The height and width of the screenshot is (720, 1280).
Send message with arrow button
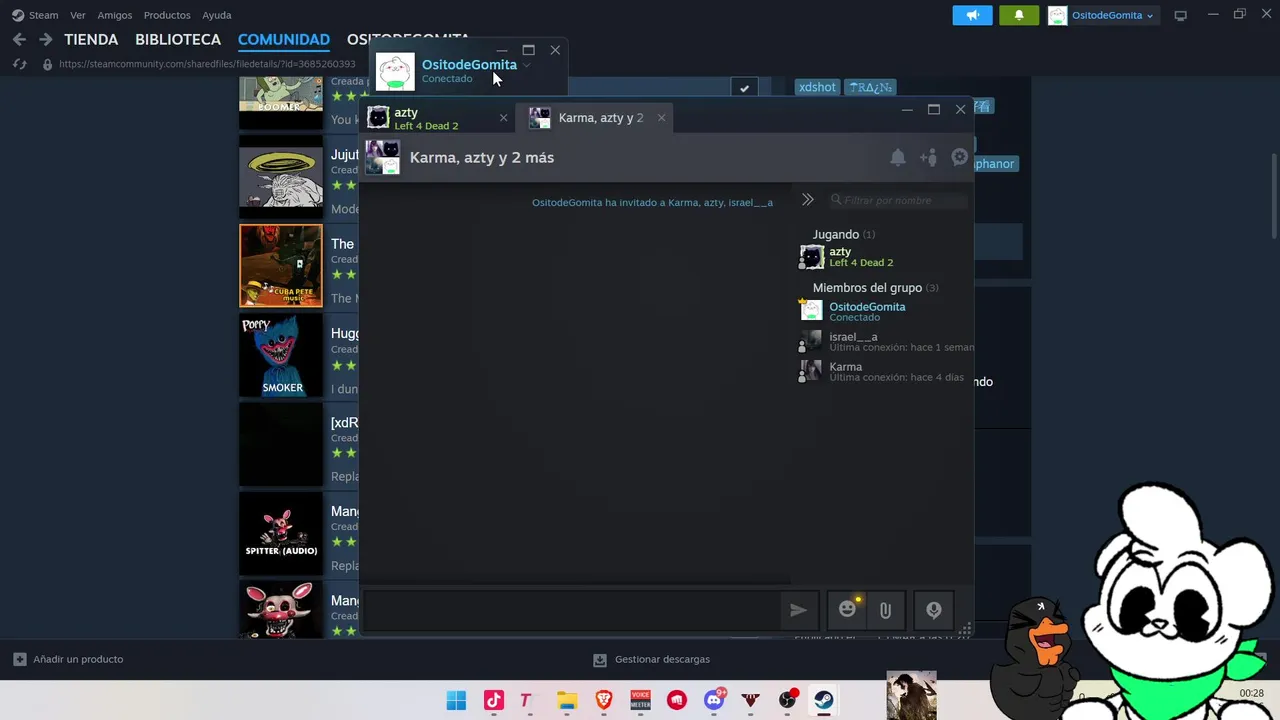pos(798,610)
